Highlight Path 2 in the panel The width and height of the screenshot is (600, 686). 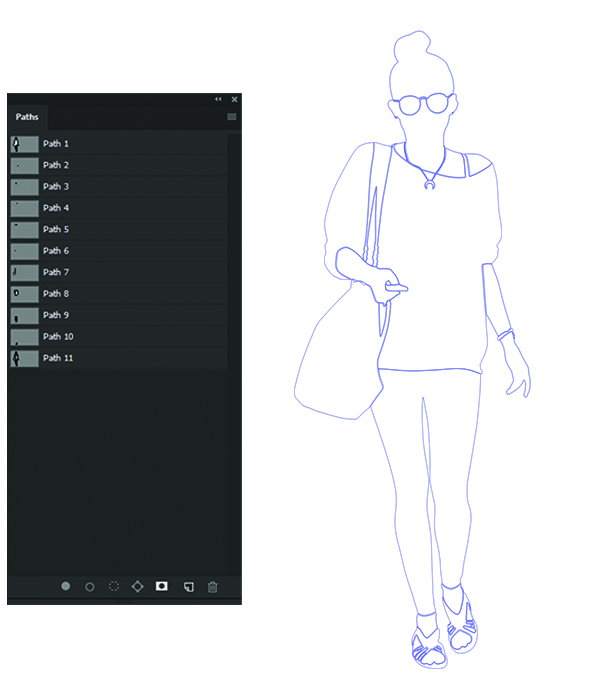(x=56, y=165)
